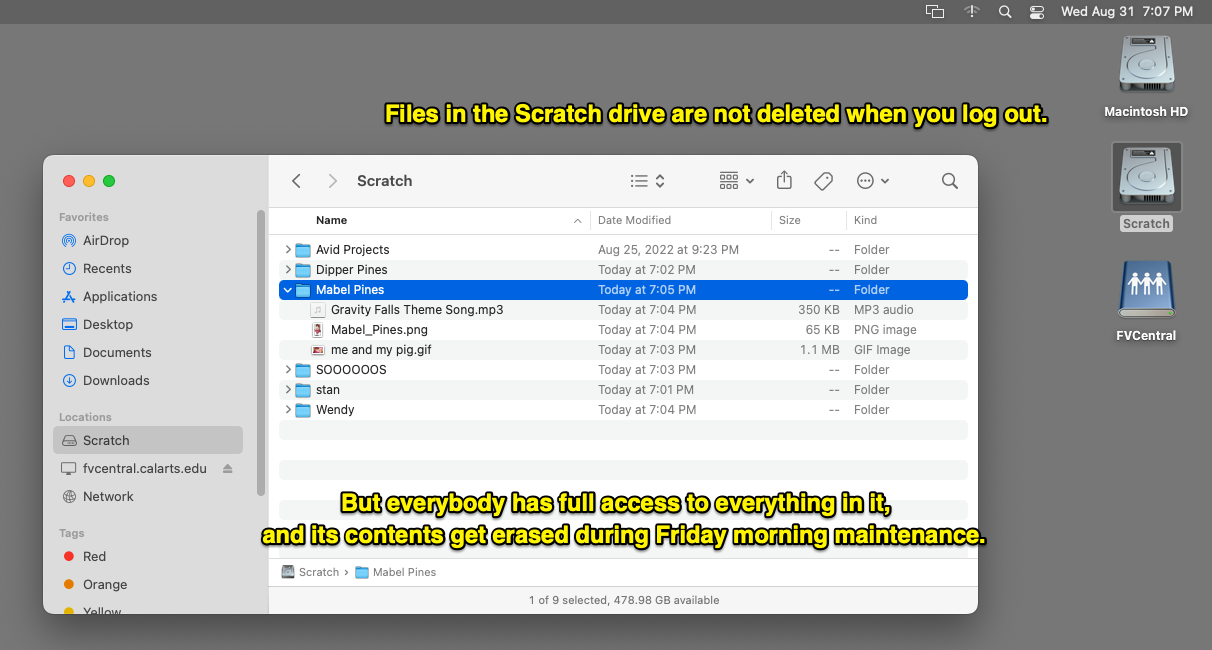Click Spotlight search icon in menu bar

coord(1005,12)
